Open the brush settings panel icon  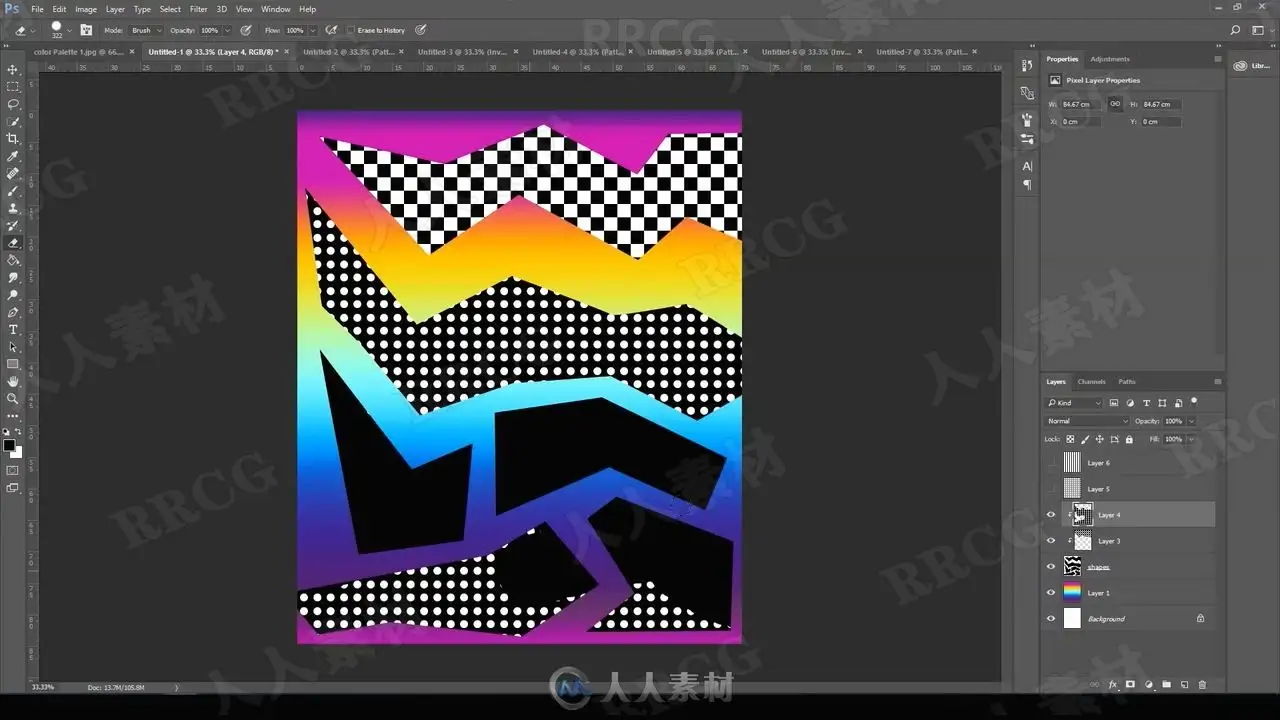coord(86,30)
